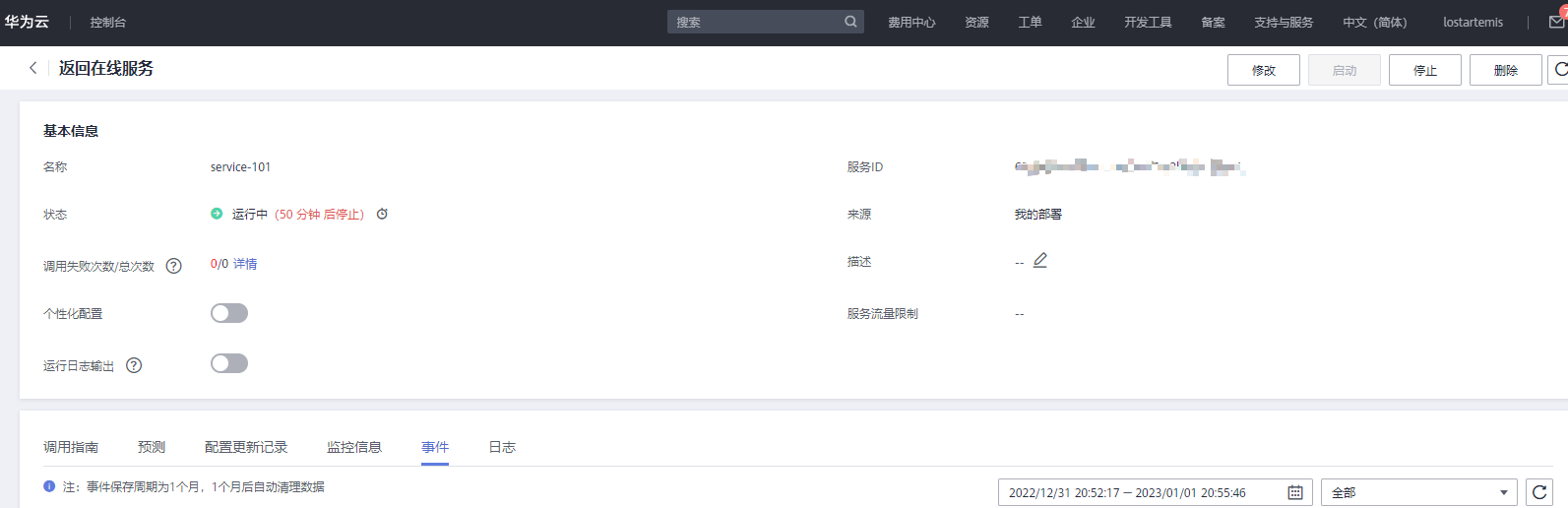Open 资源 in the top menu
This screenshot has width=1568, height=508.
976,22
